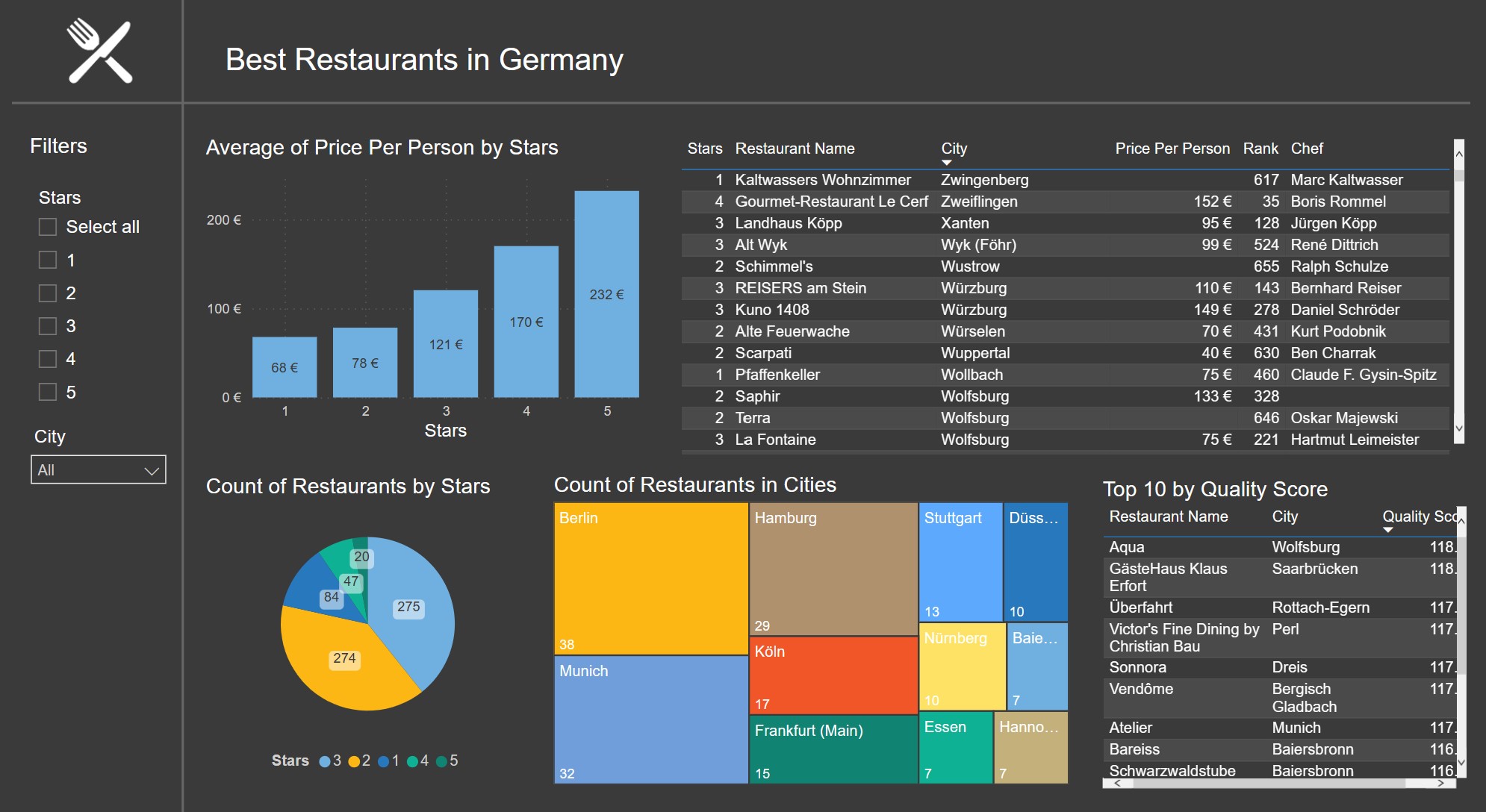Click the blue "3" legend marker below pie chart
The height and width of the screenshot is (812, 1486).
(326, 761)
